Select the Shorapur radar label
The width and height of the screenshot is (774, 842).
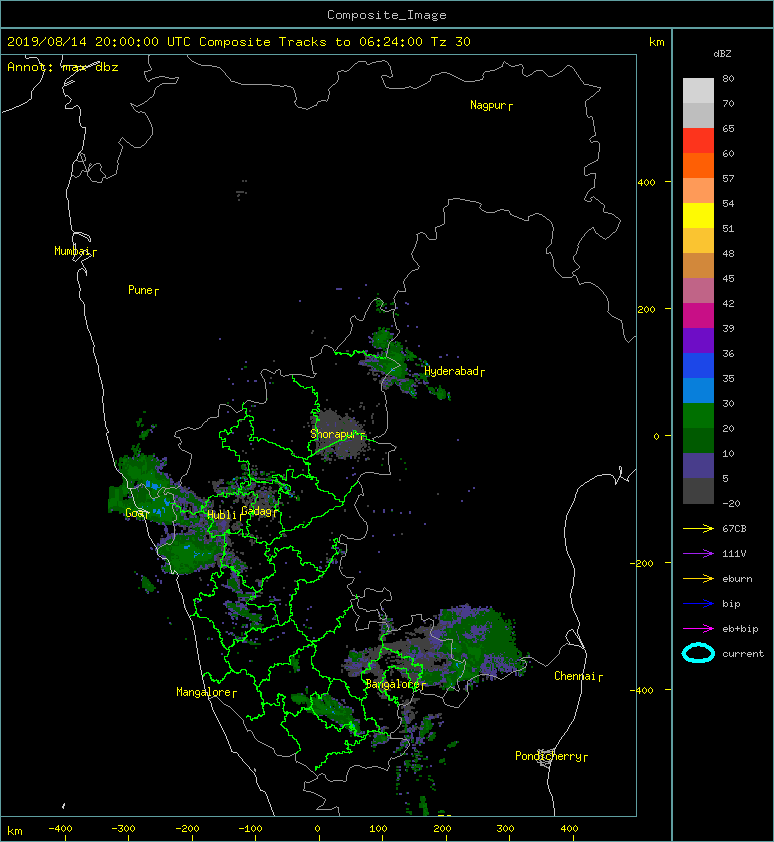337,434
